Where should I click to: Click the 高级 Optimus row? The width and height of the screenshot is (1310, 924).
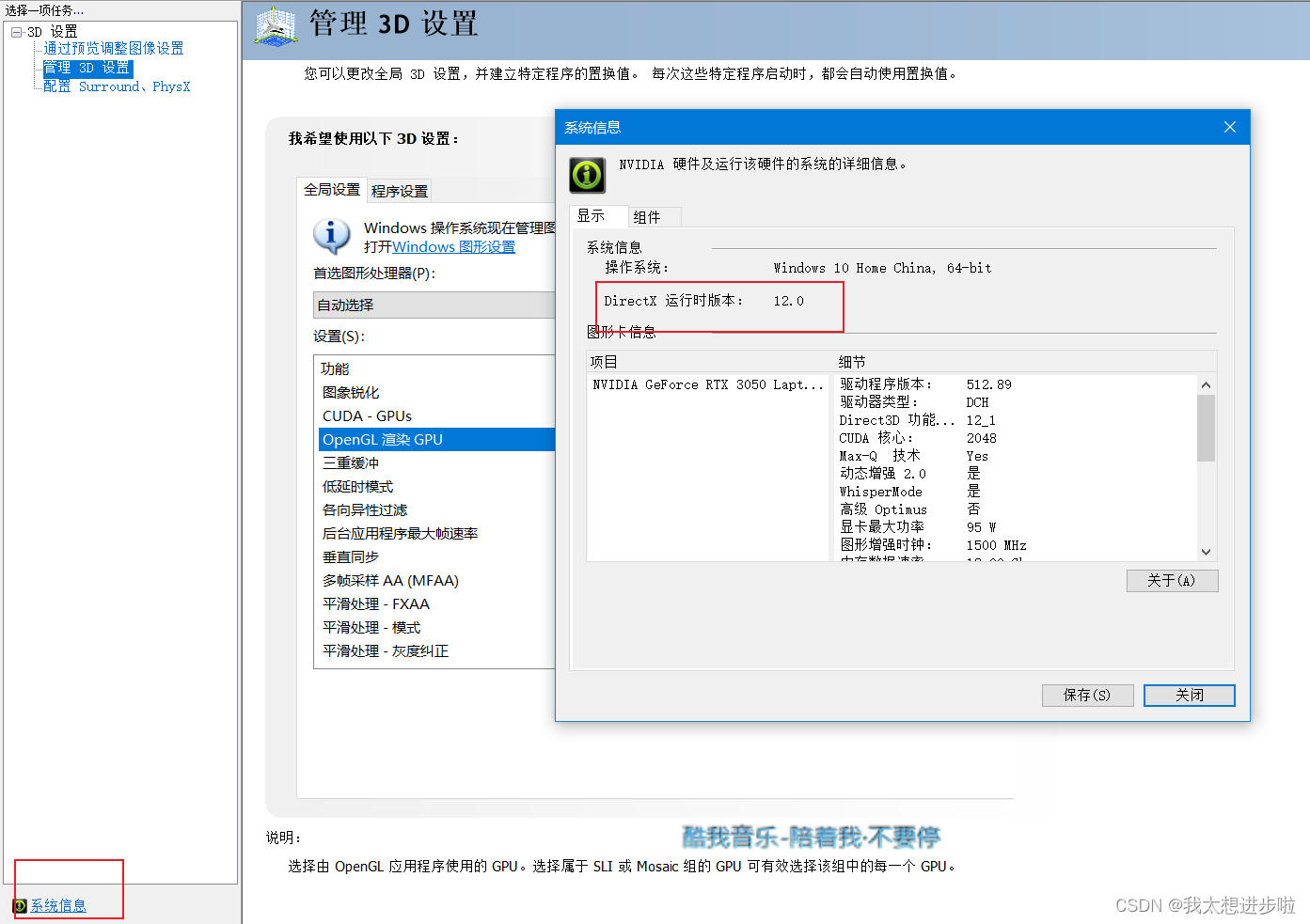tap(1016, 509)
